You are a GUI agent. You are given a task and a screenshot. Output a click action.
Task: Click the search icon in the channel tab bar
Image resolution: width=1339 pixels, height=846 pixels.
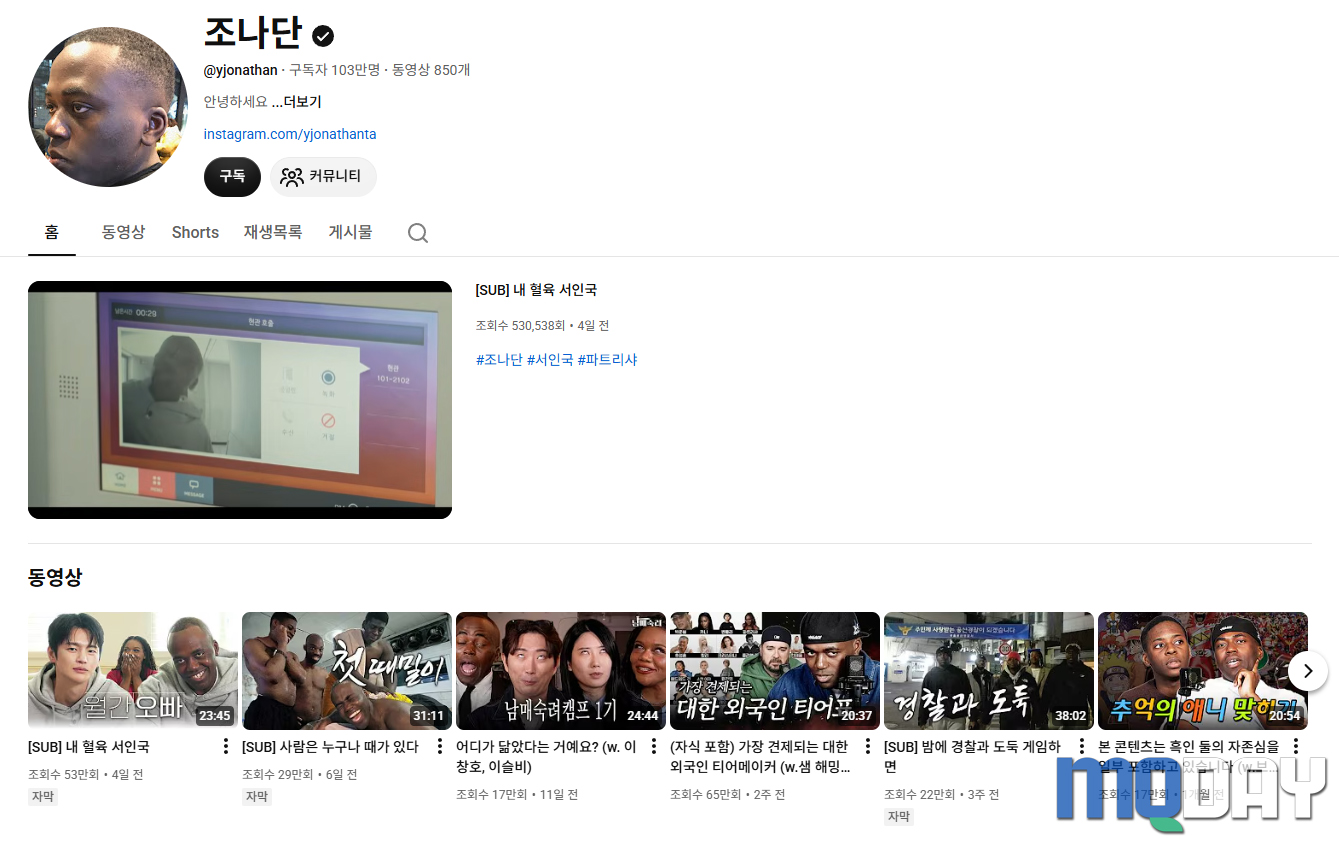pyautogui.click(x=417, y=232)
